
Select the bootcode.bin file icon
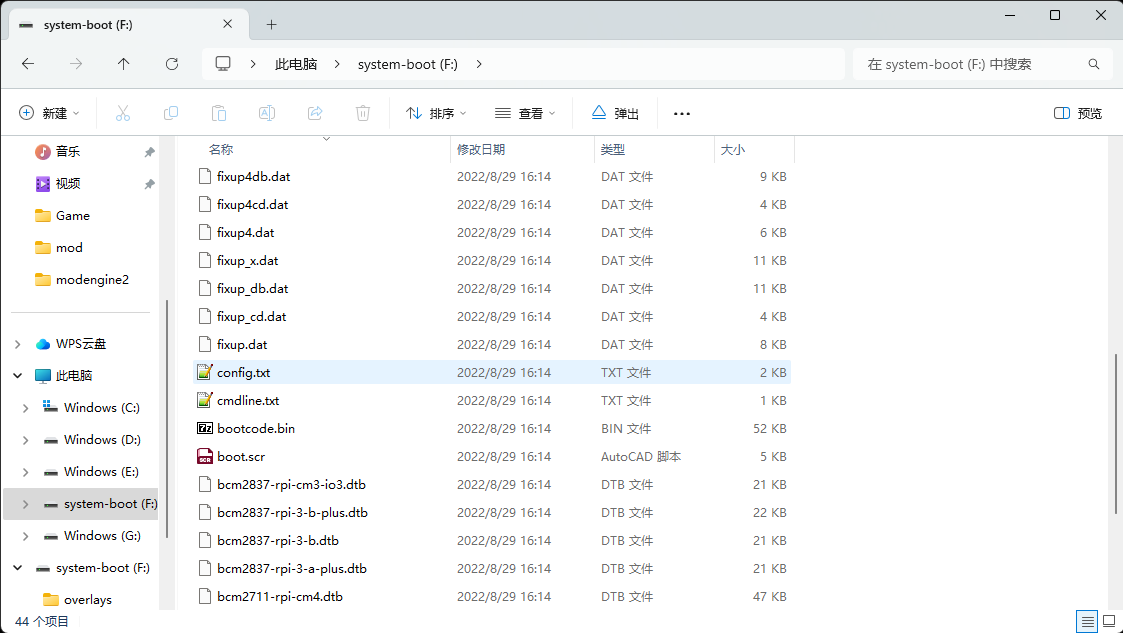coord(205,428)
